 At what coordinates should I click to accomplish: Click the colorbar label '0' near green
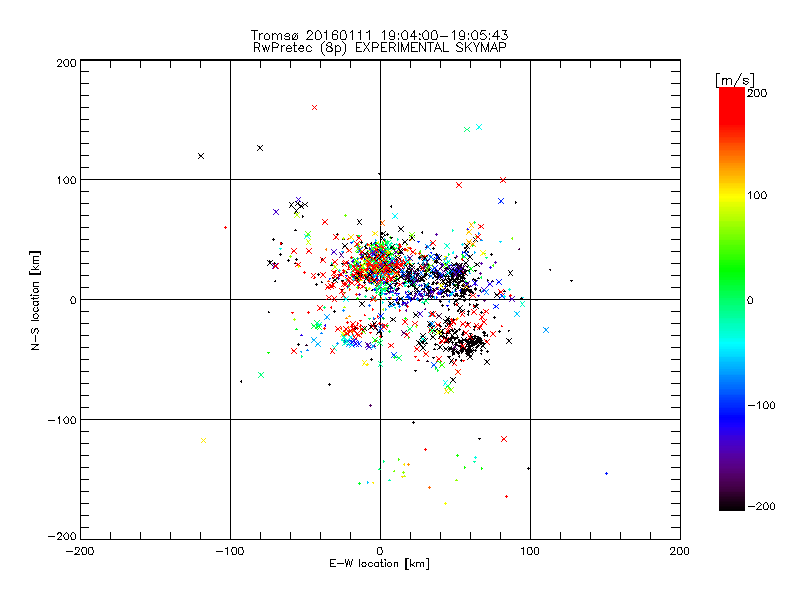click(x=749, y=301)
